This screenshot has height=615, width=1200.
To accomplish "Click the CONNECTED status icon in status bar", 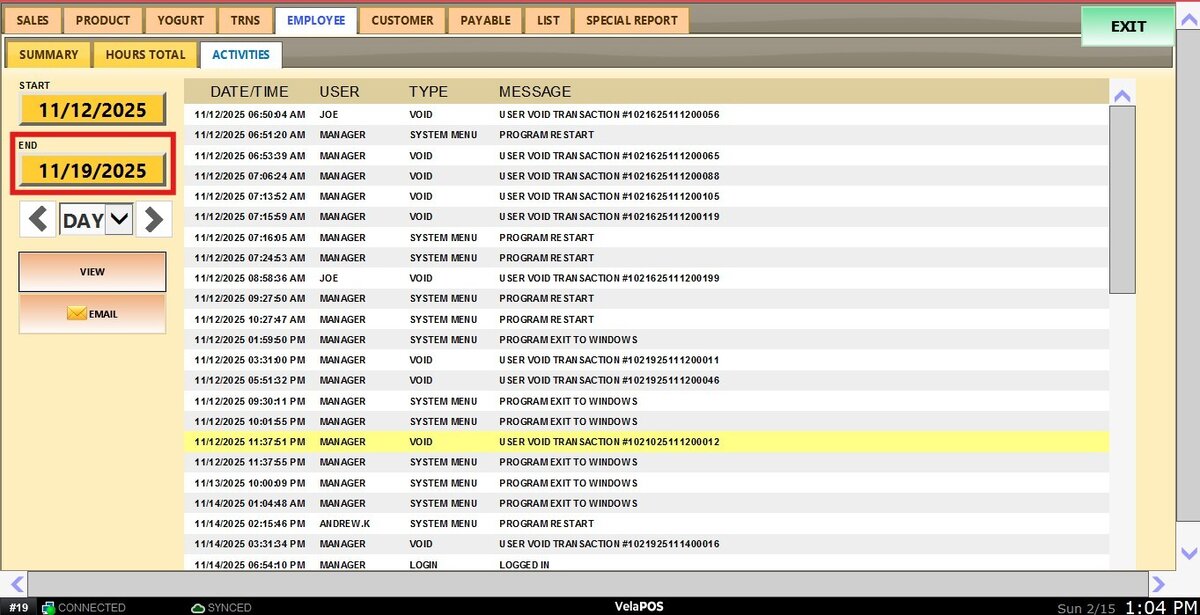I will tap(48, 607).
